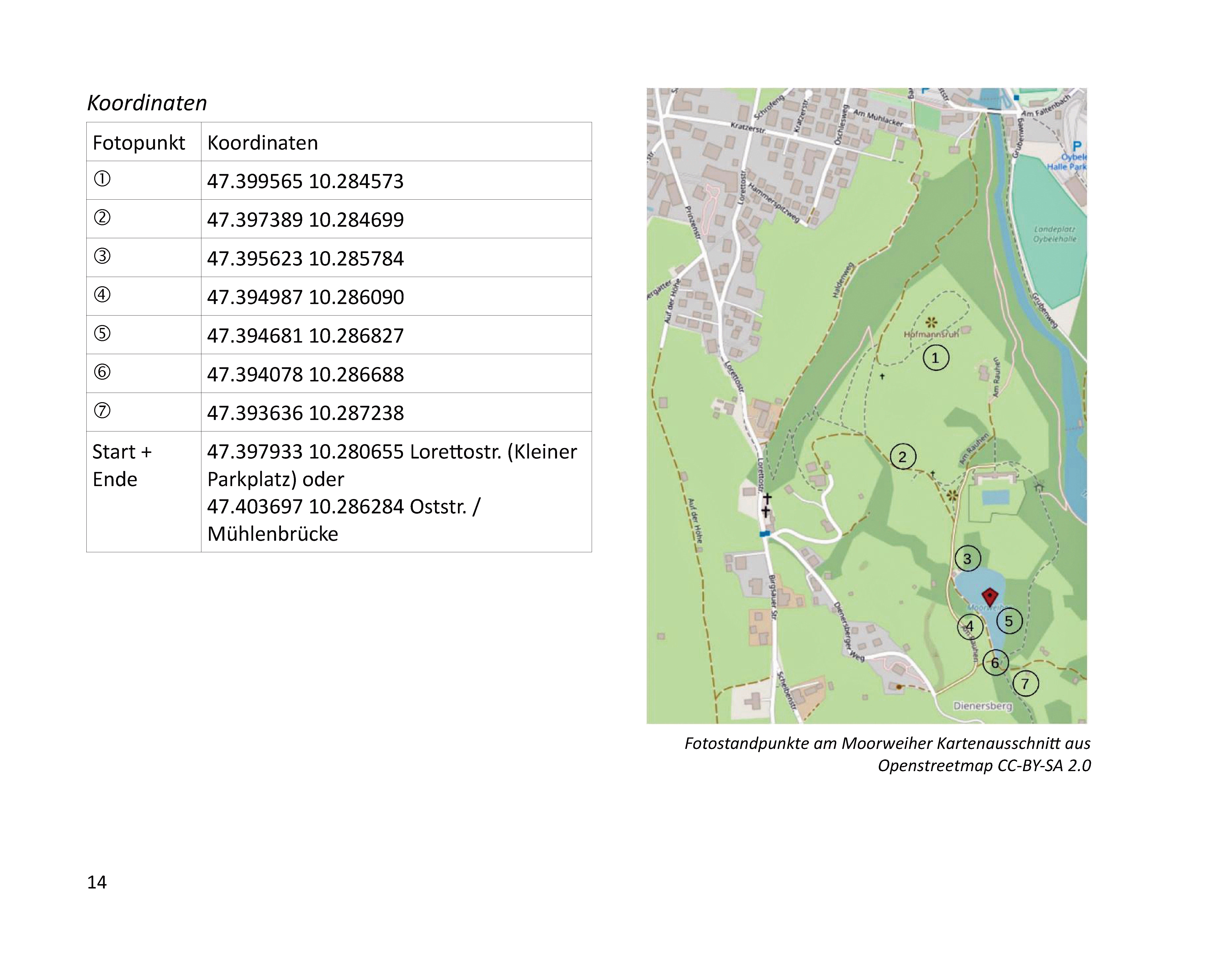This screenshot has height=980, width=1211.
Task: Click the 'Prinzenstr.' street label on map
Action: pos(693,224)
